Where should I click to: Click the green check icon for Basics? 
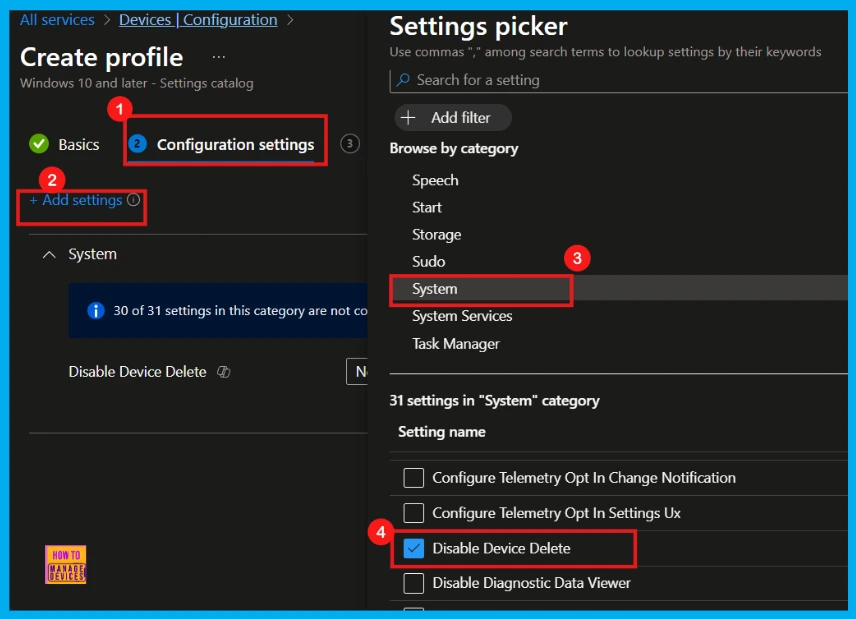39,144
